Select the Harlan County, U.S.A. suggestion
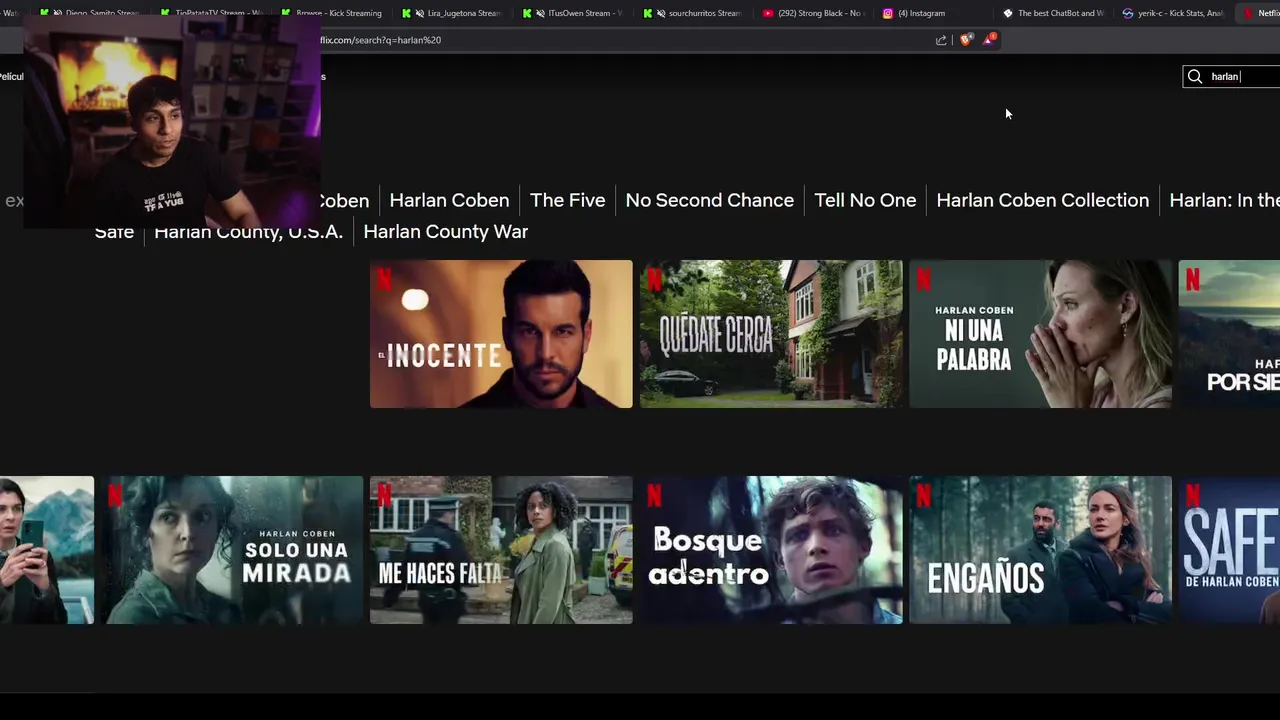1280x720 pixels. (x=248, y=231)
